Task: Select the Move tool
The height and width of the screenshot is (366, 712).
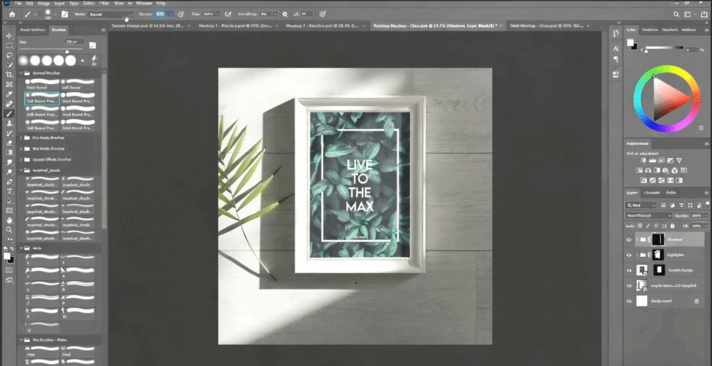Action: (x=9, y=35)
